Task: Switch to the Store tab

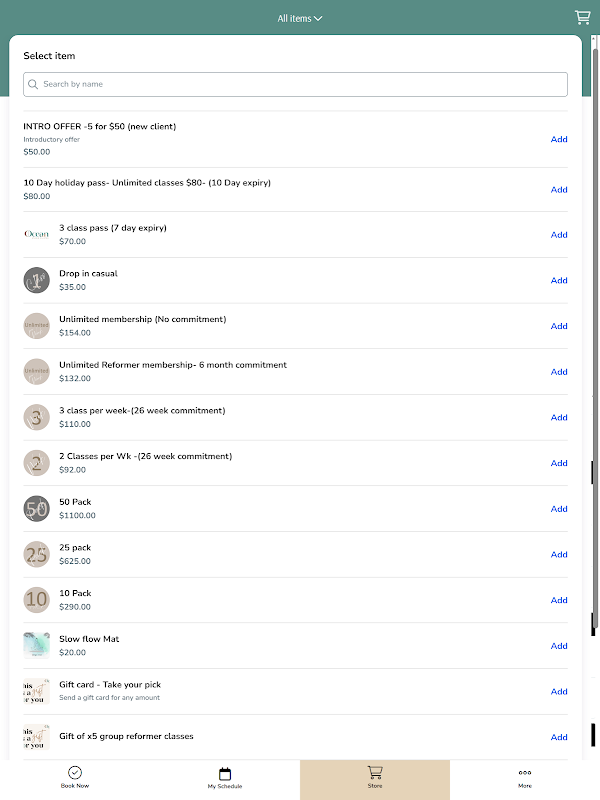Action: pyautogui.click(x=375, y=778)
